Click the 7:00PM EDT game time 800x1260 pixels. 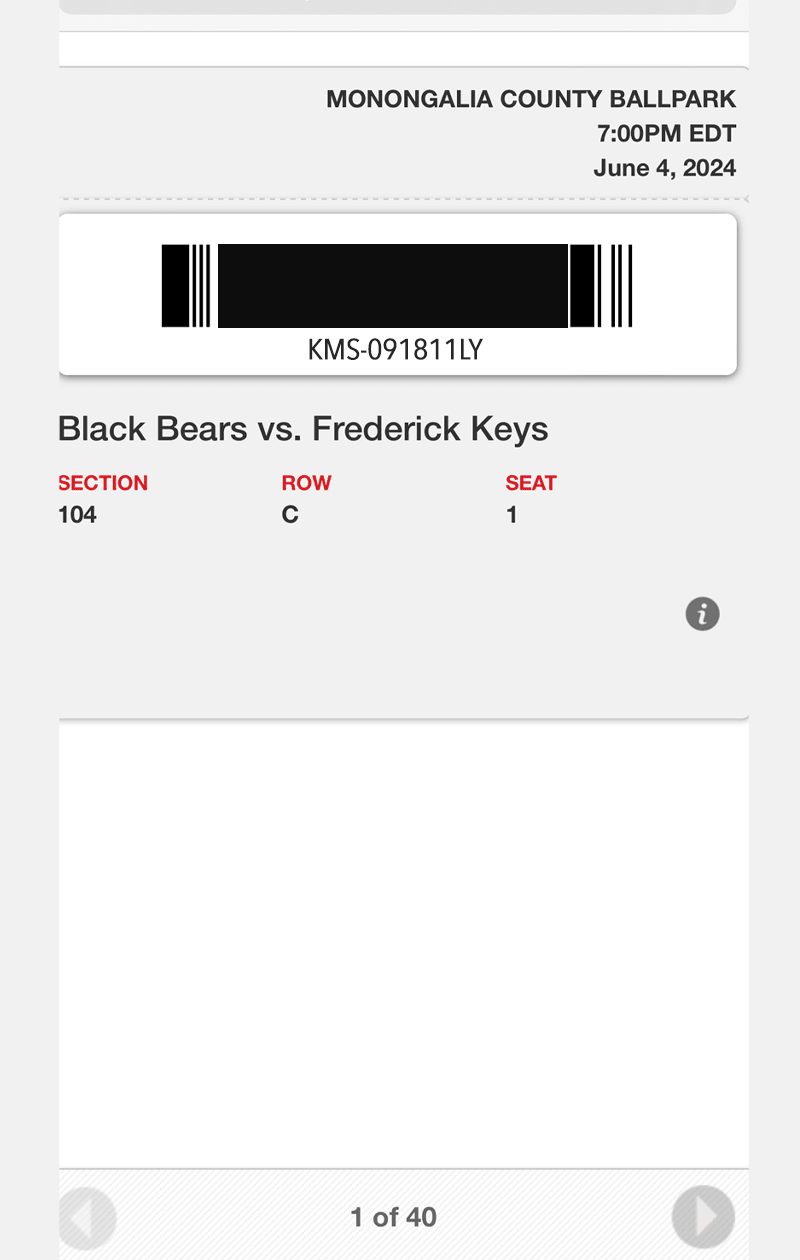click(x=666, y=133)
